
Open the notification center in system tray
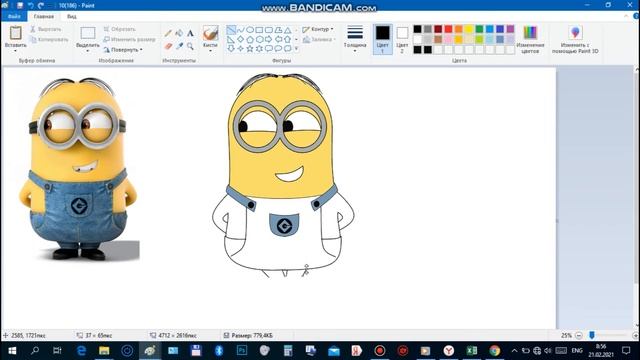pos(626,351)
